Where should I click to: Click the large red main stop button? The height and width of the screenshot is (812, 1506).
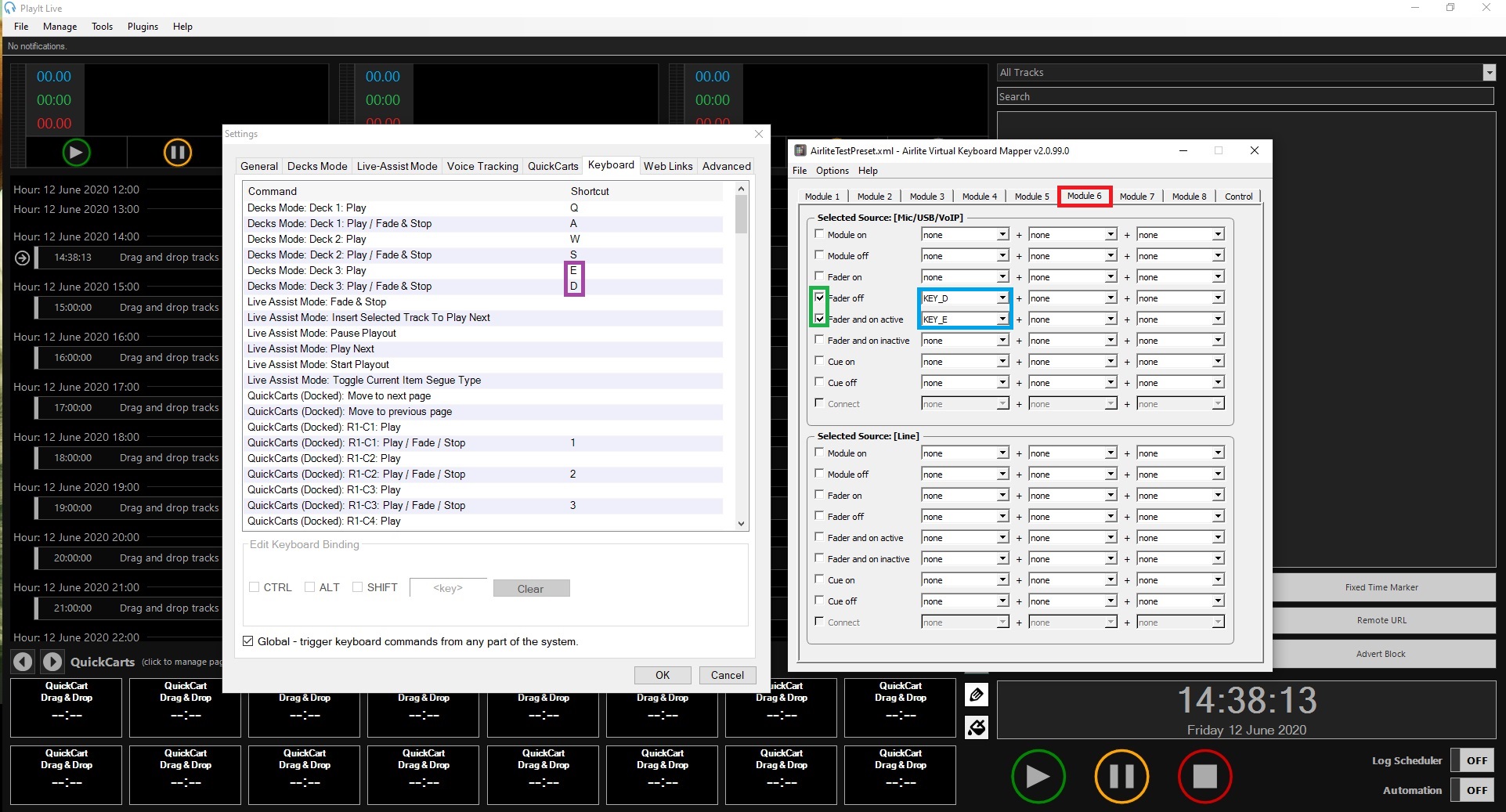(1204, 776)
